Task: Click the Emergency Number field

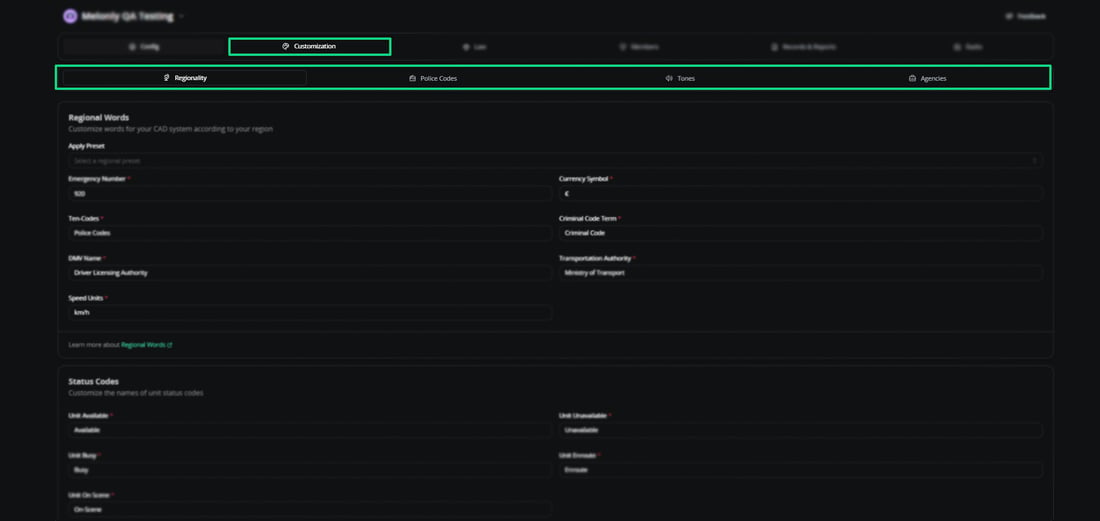Action: pyautogui.click(x=310, y=194)
